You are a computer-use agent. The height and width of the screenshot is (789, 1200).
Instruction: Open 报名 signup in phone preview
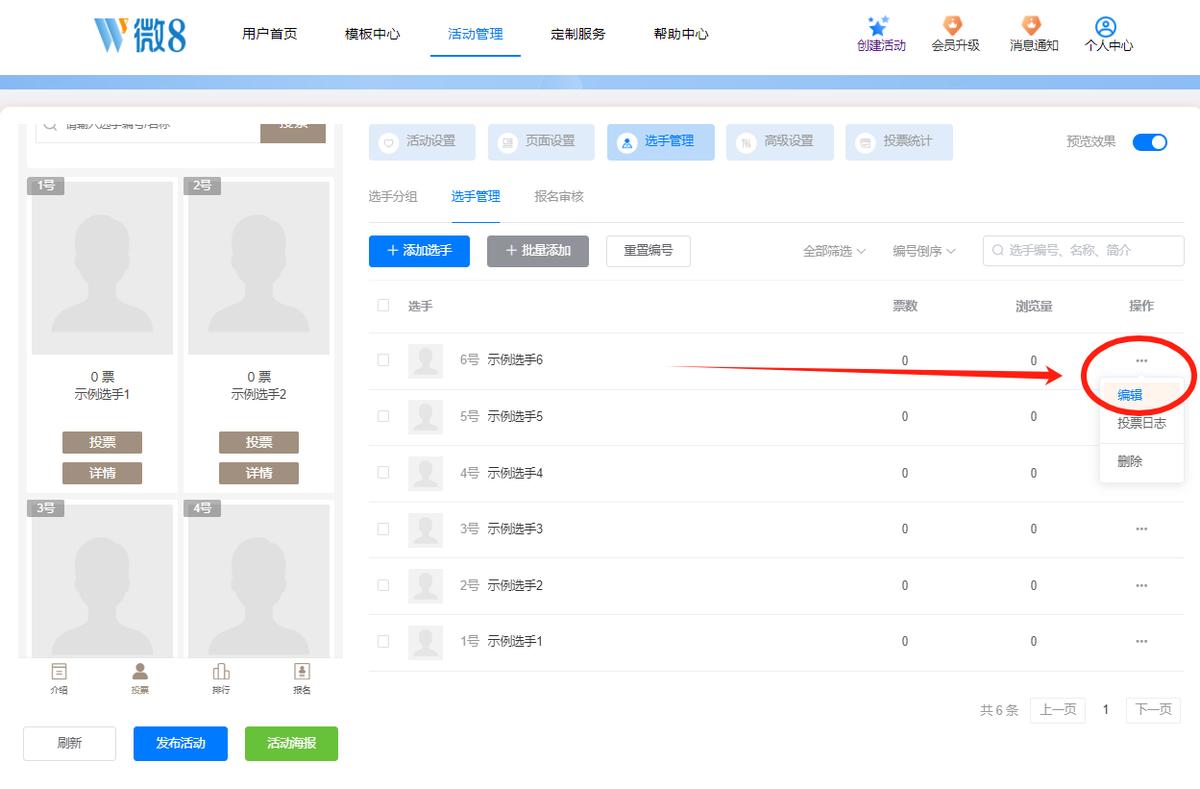pos(301,677)
